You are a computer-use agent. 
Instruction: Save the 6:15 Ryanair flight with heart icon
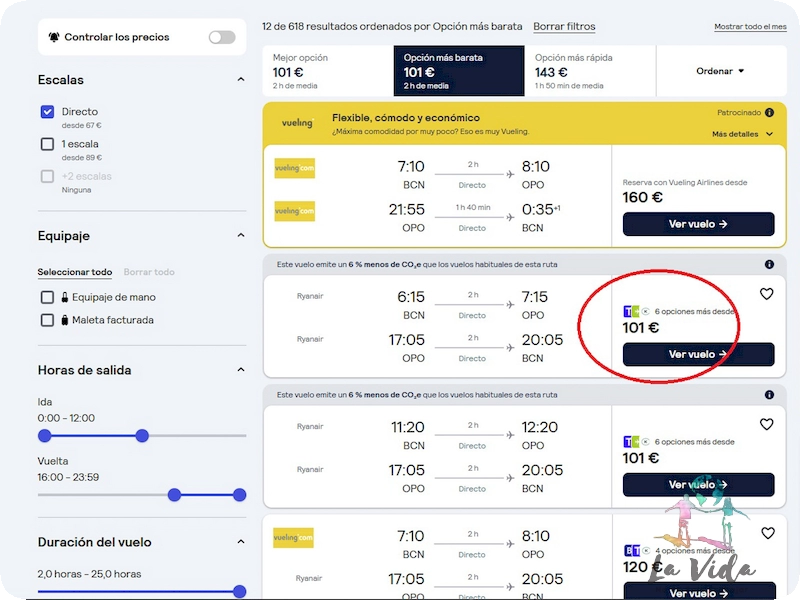click(767, 294)
